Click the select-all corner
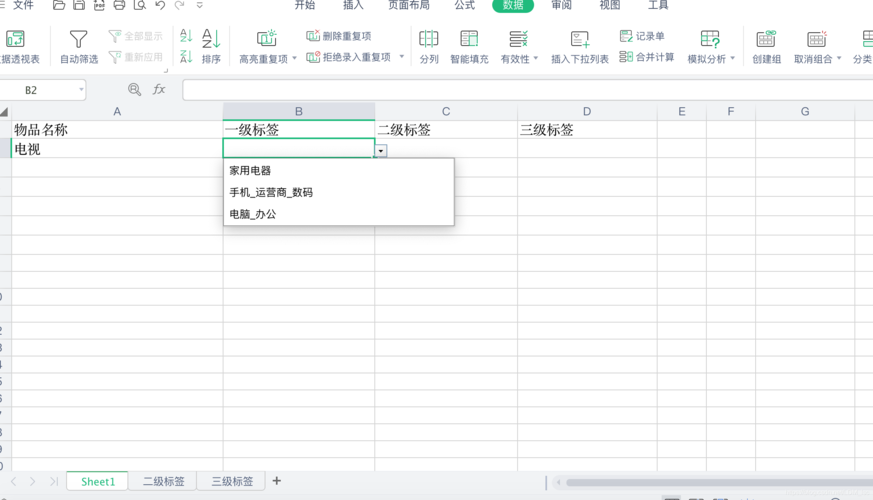The height and width of the screenshot is (500, 873). [x=5, y=112]
